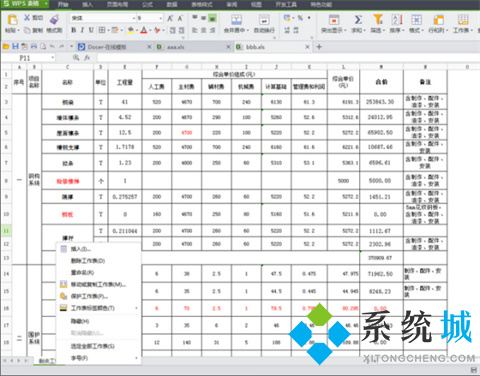Screen dimensions: 480x376
Task: Toggle left horizontal alignment
Action: 195,30
